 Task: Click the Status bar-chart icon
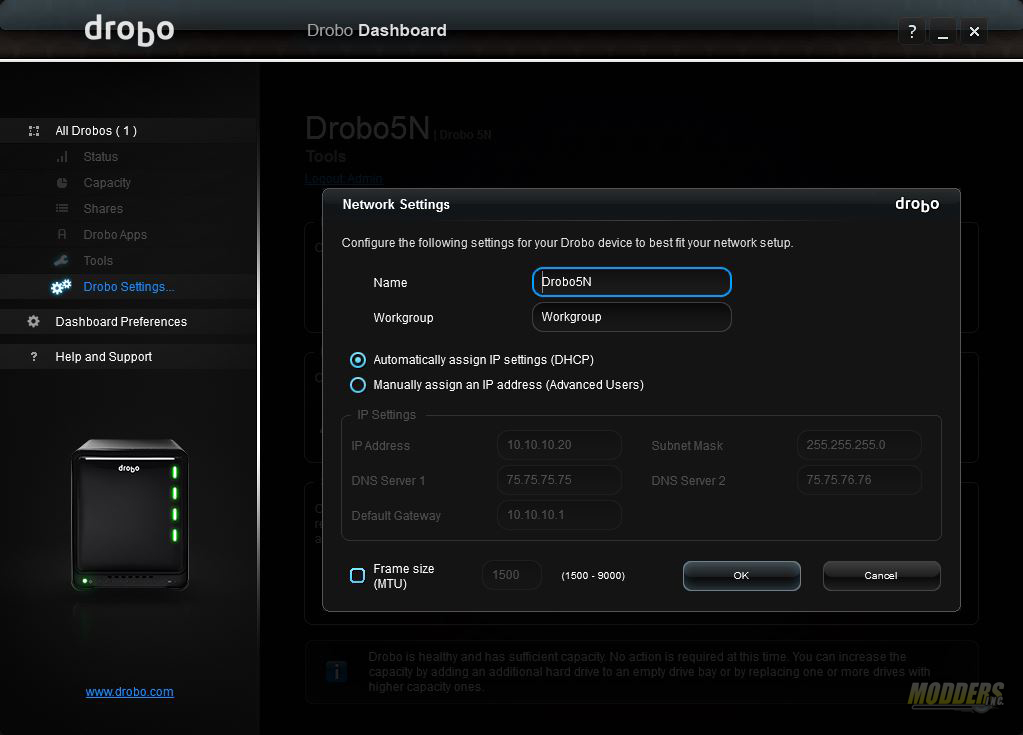click(x=62, y=157)
